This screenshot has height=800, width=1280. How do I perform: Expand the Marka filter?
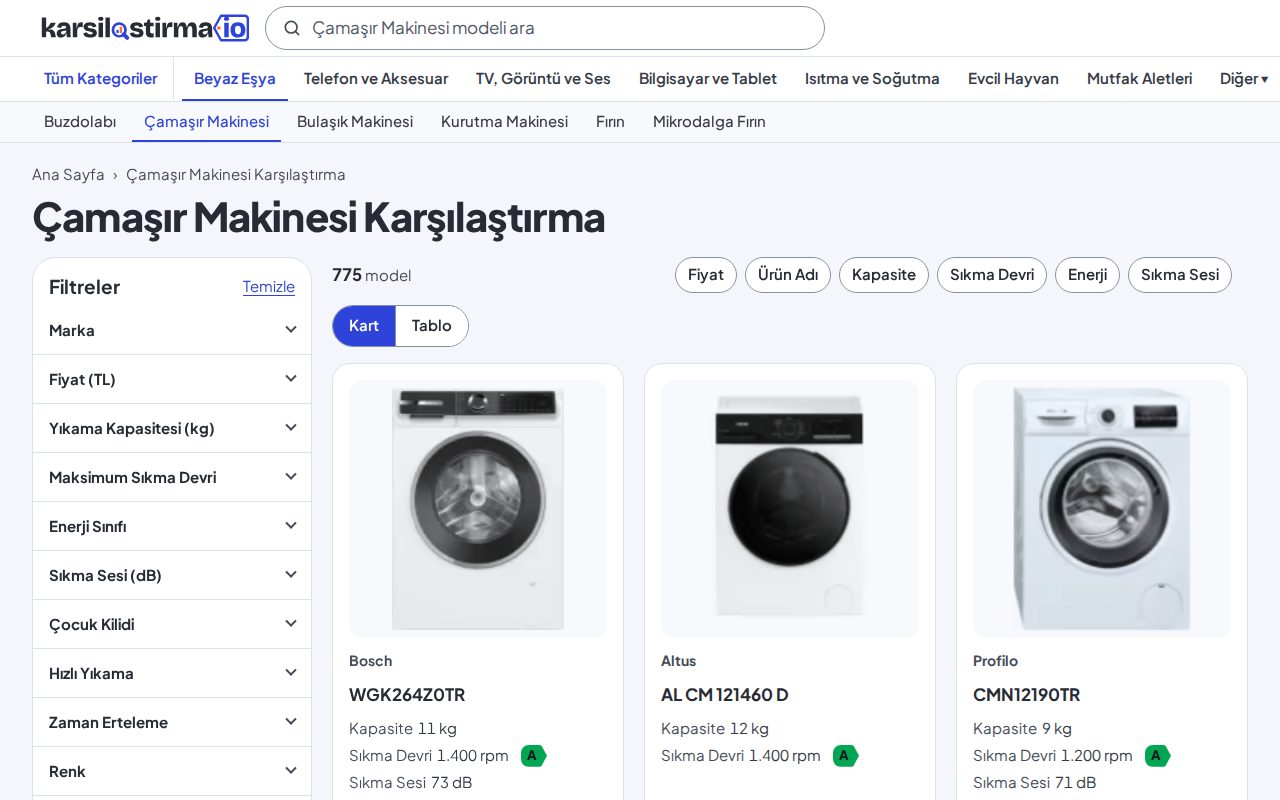[172, 330]
